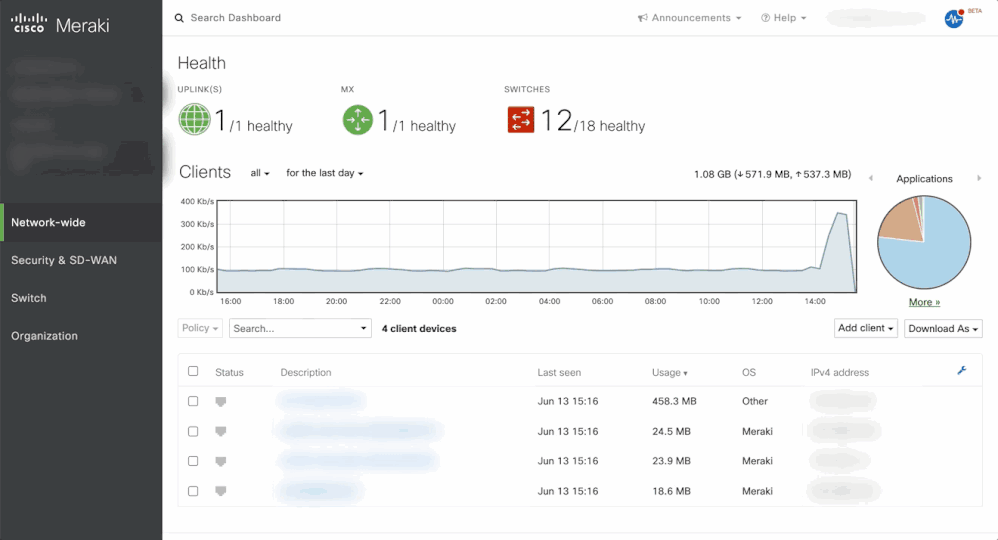
Task: Sort the table by Usage column
Action: pos(669,373)
